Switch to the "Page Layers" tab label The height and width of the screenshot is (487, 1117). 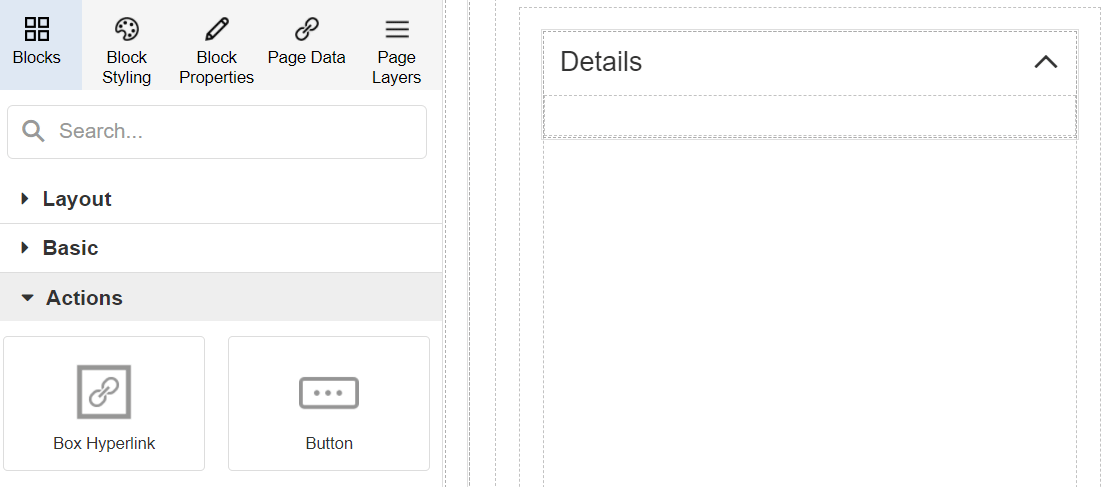coord(397,67)
